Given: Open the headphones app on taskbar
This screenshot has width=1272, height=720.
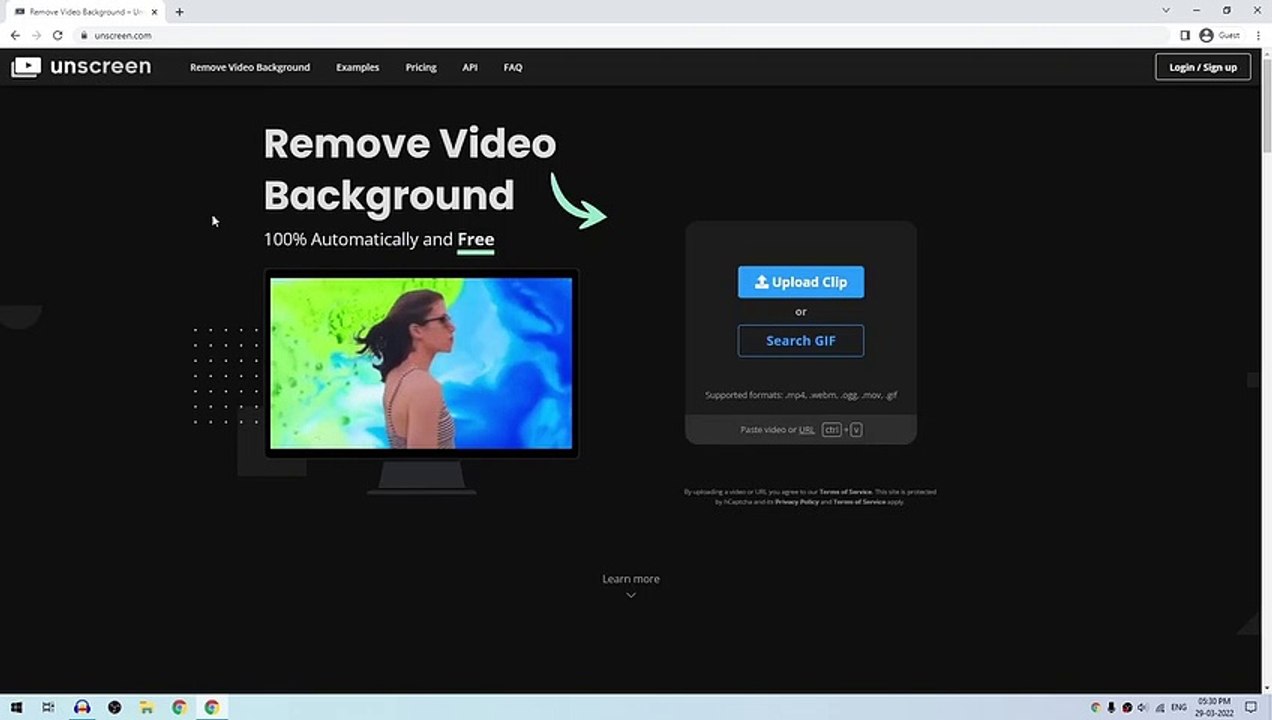Looking at the screenshot, I should tap(82, 707).
